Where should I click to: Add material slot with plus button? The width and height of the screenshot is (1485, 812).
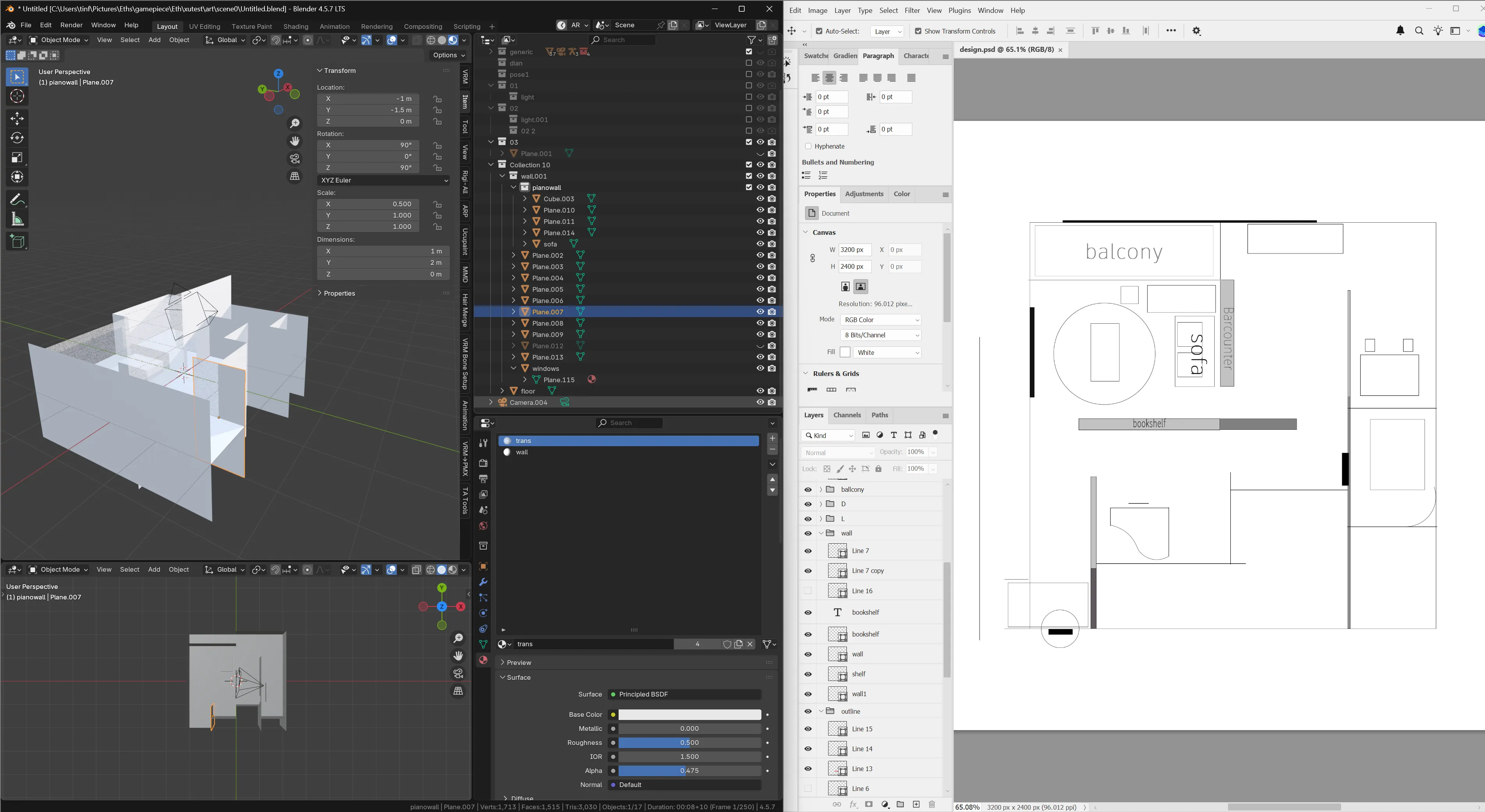[772, 438]
